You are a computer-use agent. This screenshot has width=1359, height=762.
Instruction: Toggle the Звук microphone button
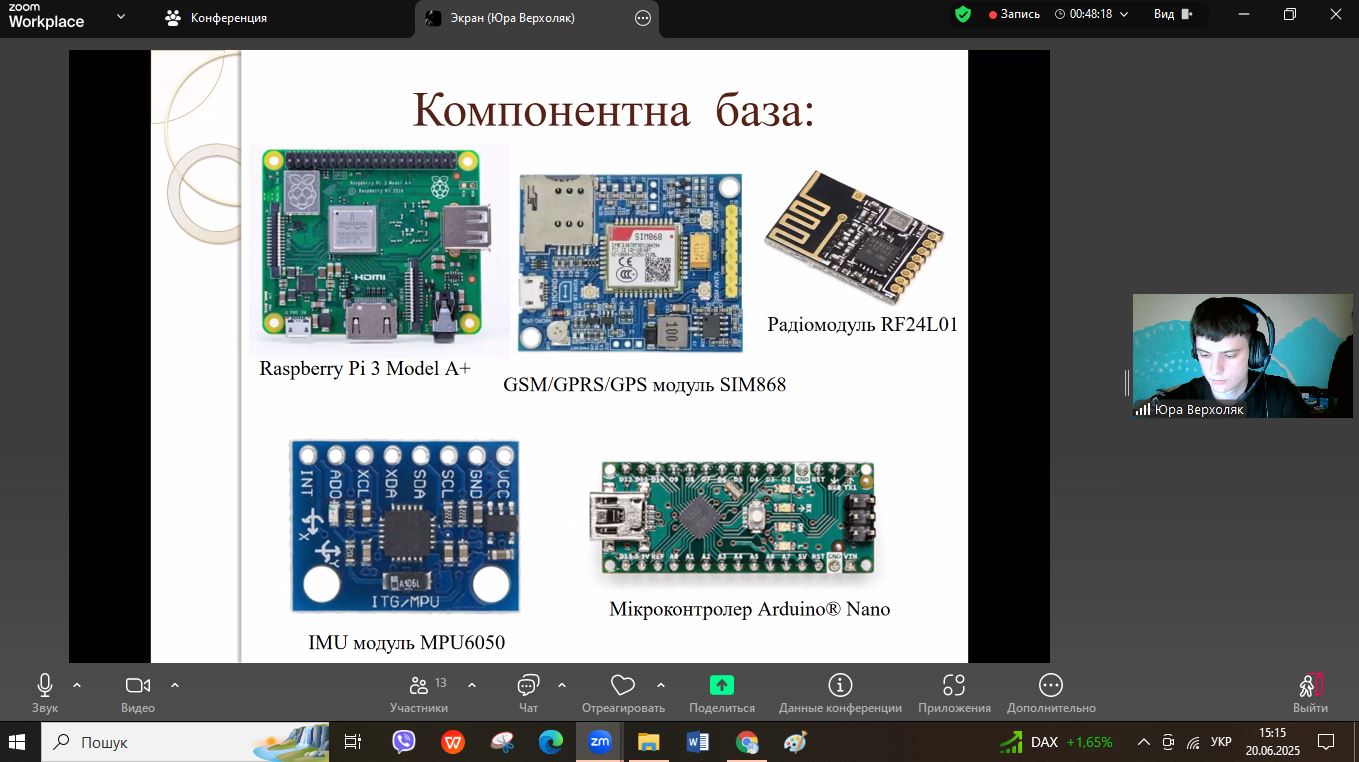click(x=45, y=692)
